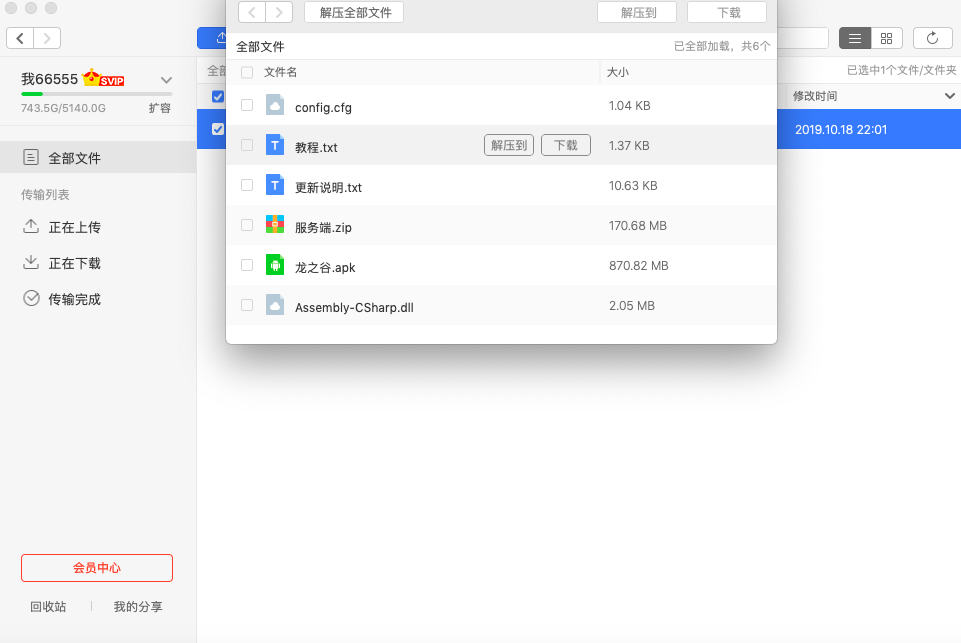Click the SVIP crown badge
The image size is (961, 643).
(x=104, y=79)
